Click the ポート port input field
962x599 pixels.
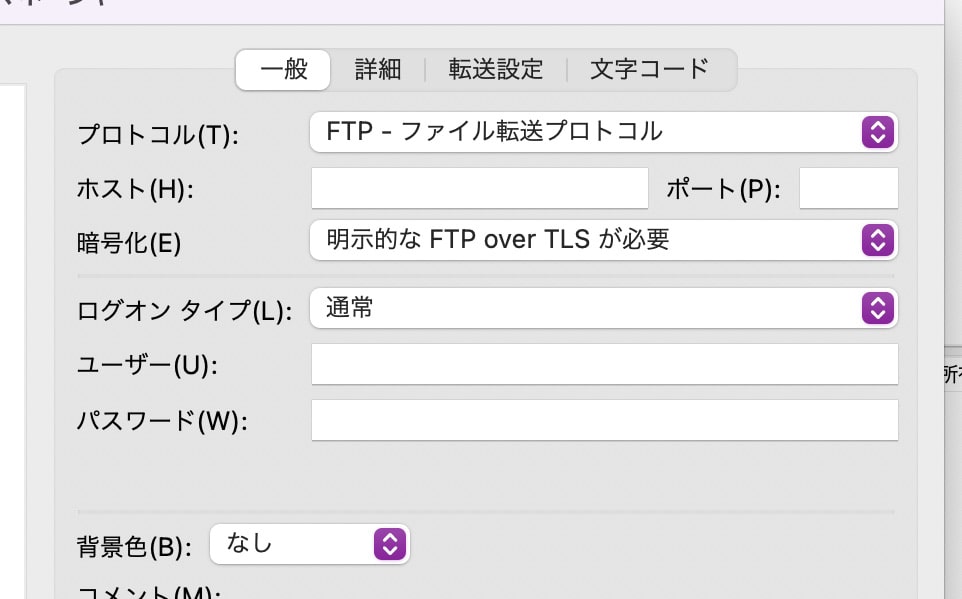tap(848, 188)
